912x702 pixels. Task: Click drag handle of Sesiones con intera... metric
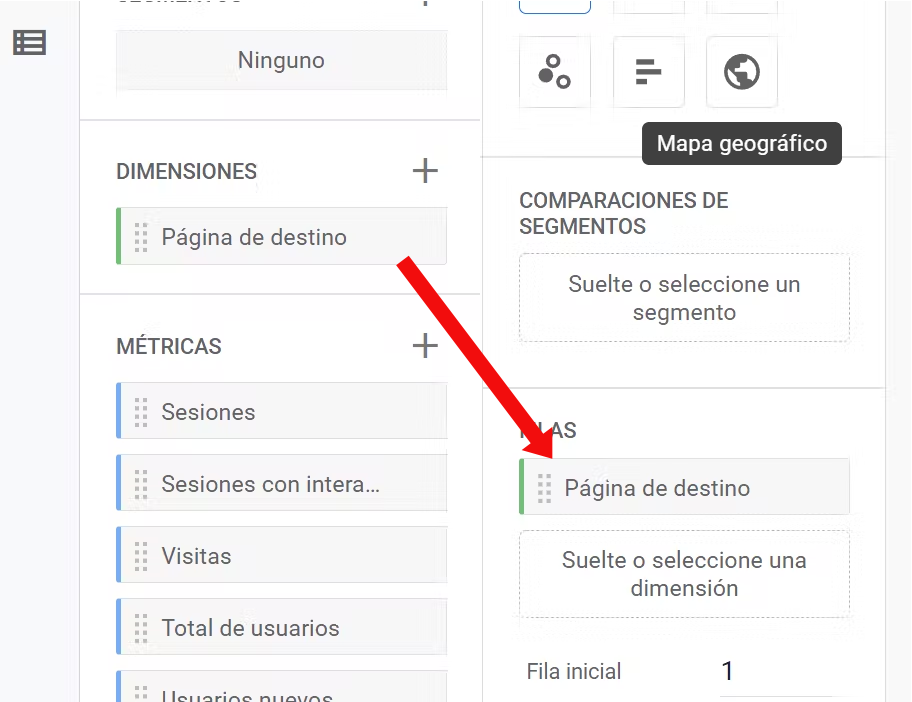pos(141,484)
